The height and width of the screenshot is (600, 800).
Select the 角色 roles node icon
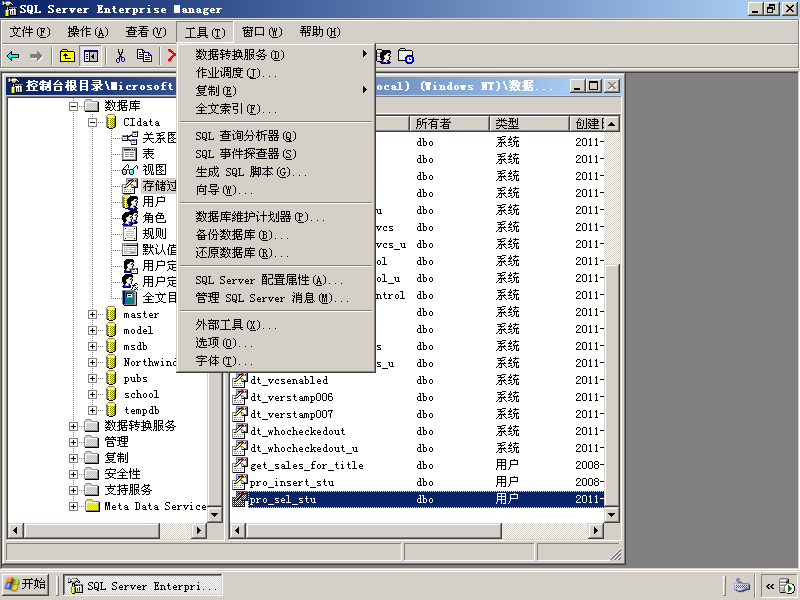[130, 218]
